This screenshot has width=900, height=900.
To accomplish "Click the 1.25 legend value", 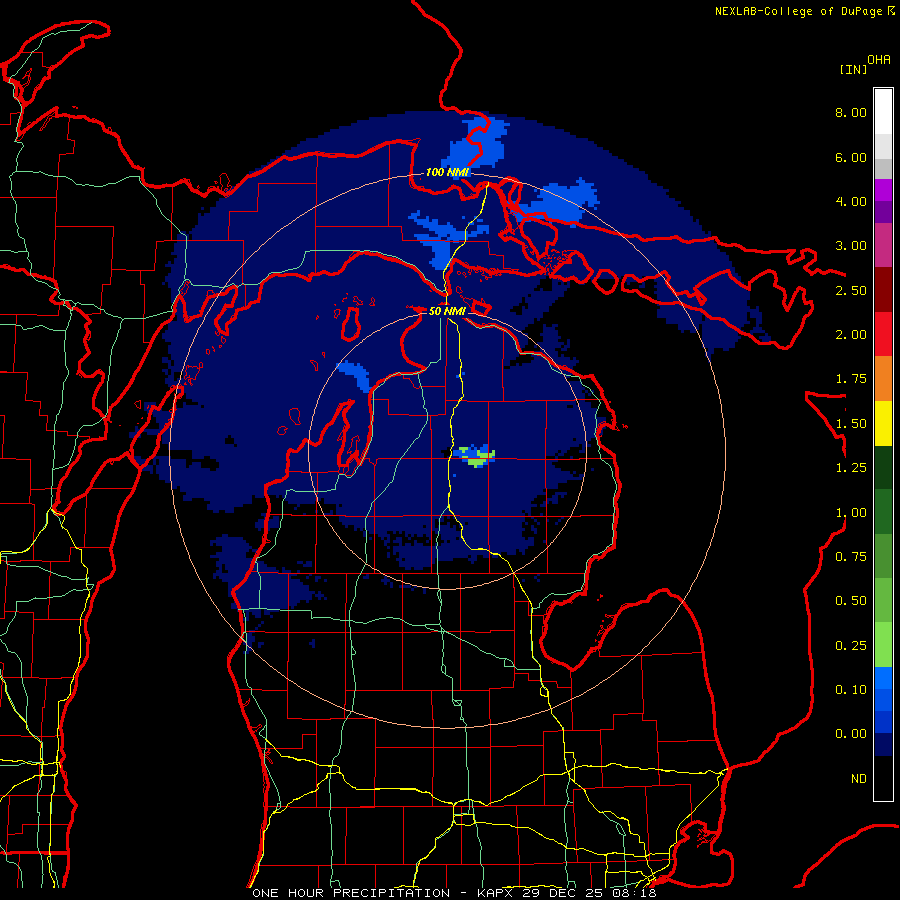I will point(851,468).
